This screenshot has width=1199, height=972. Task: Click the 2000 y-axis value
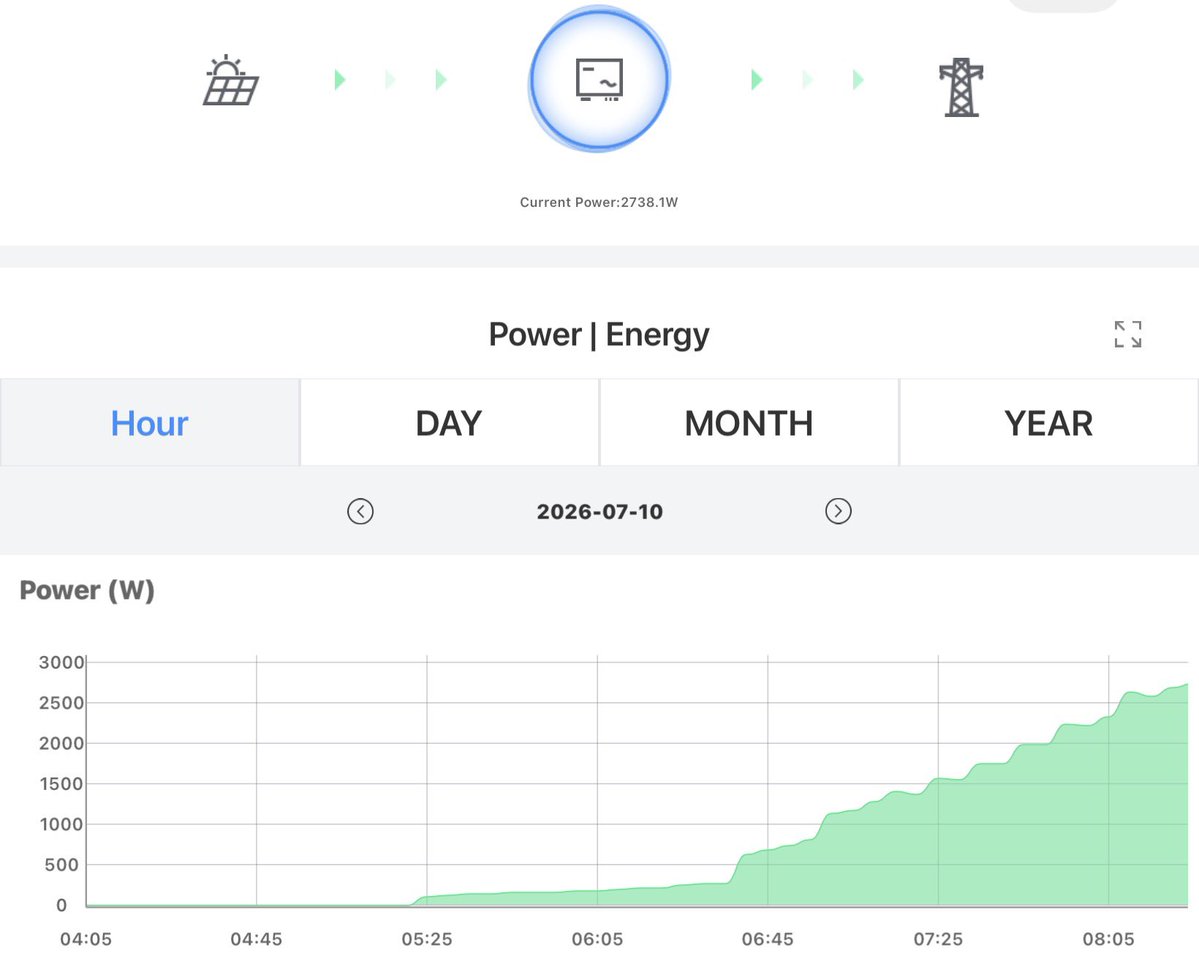61,743
